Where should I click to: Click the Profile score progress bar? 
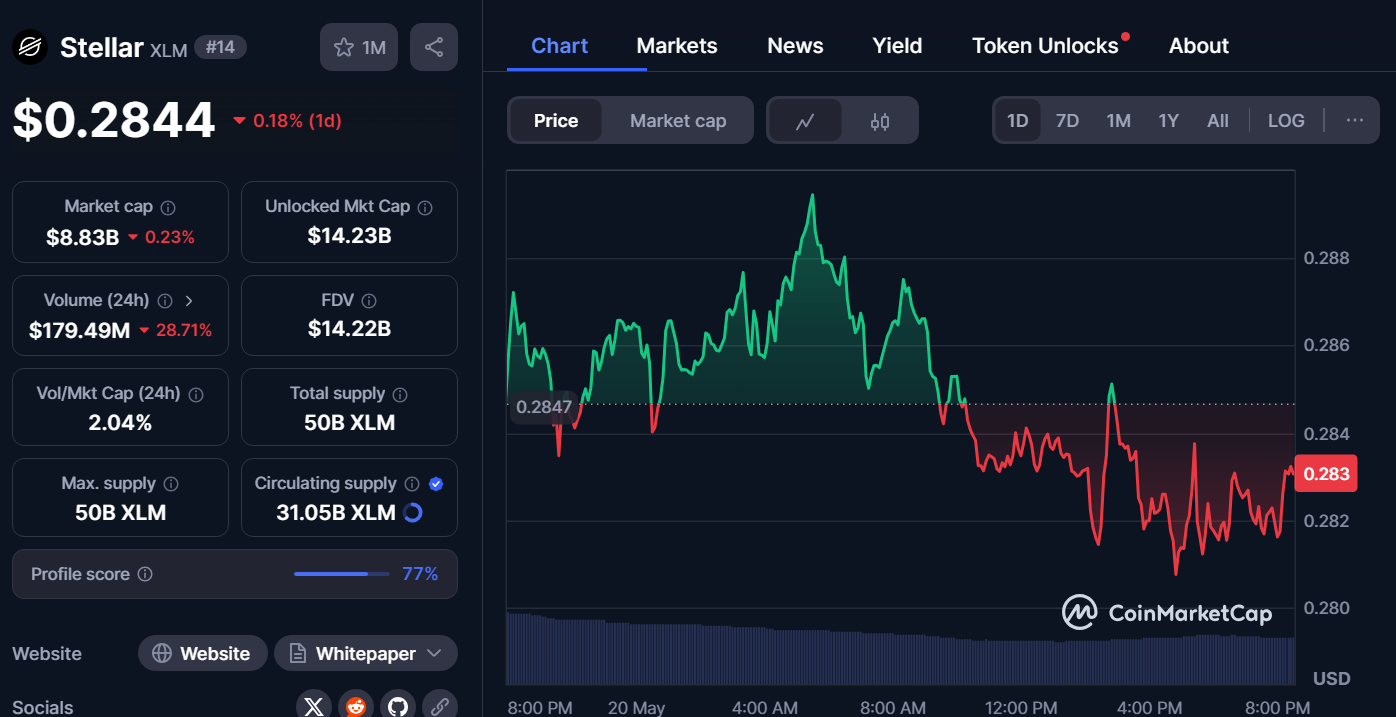point(342,574)
